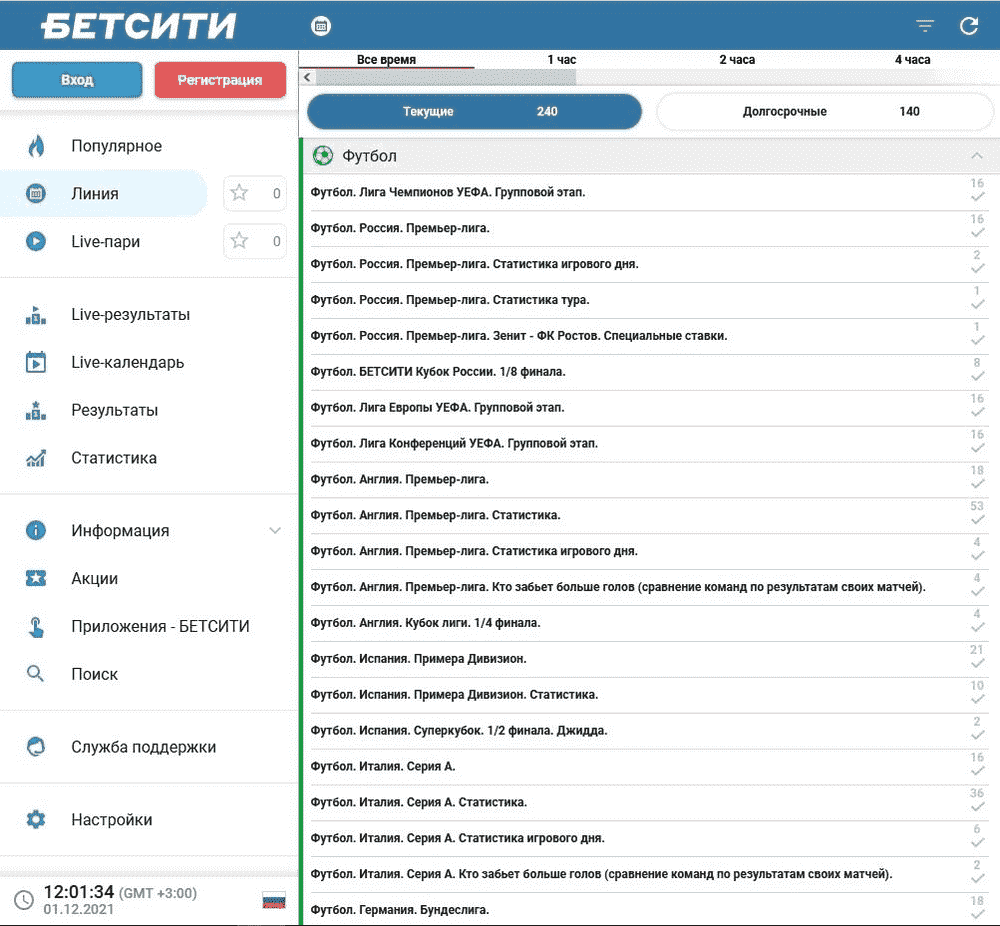Click the refresh icon in header
Viewport: 1000px width, 926px height.
(x=969, y=26)
